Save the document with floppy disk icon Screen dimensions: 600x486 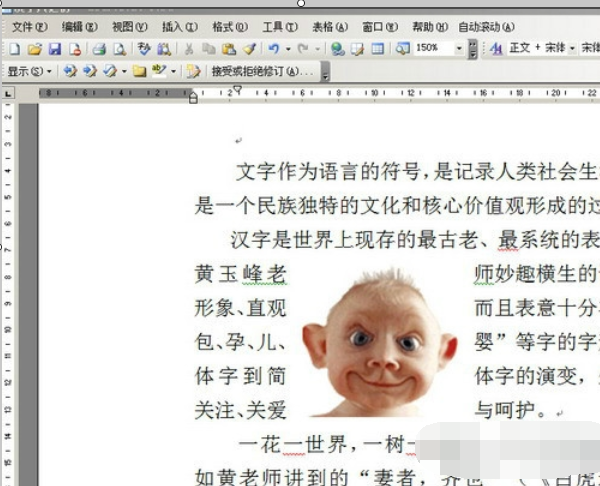click(55, 49)
